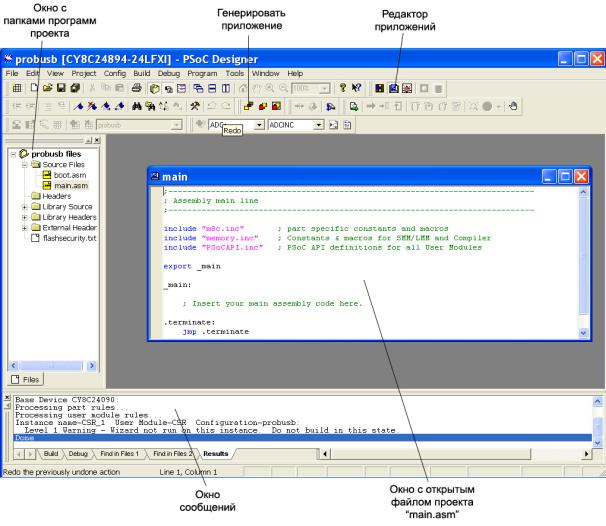Viewport: 606px width, 526px height.
Task: Open the Window menu
Action: pyautogui.click(x=266, y=73)
